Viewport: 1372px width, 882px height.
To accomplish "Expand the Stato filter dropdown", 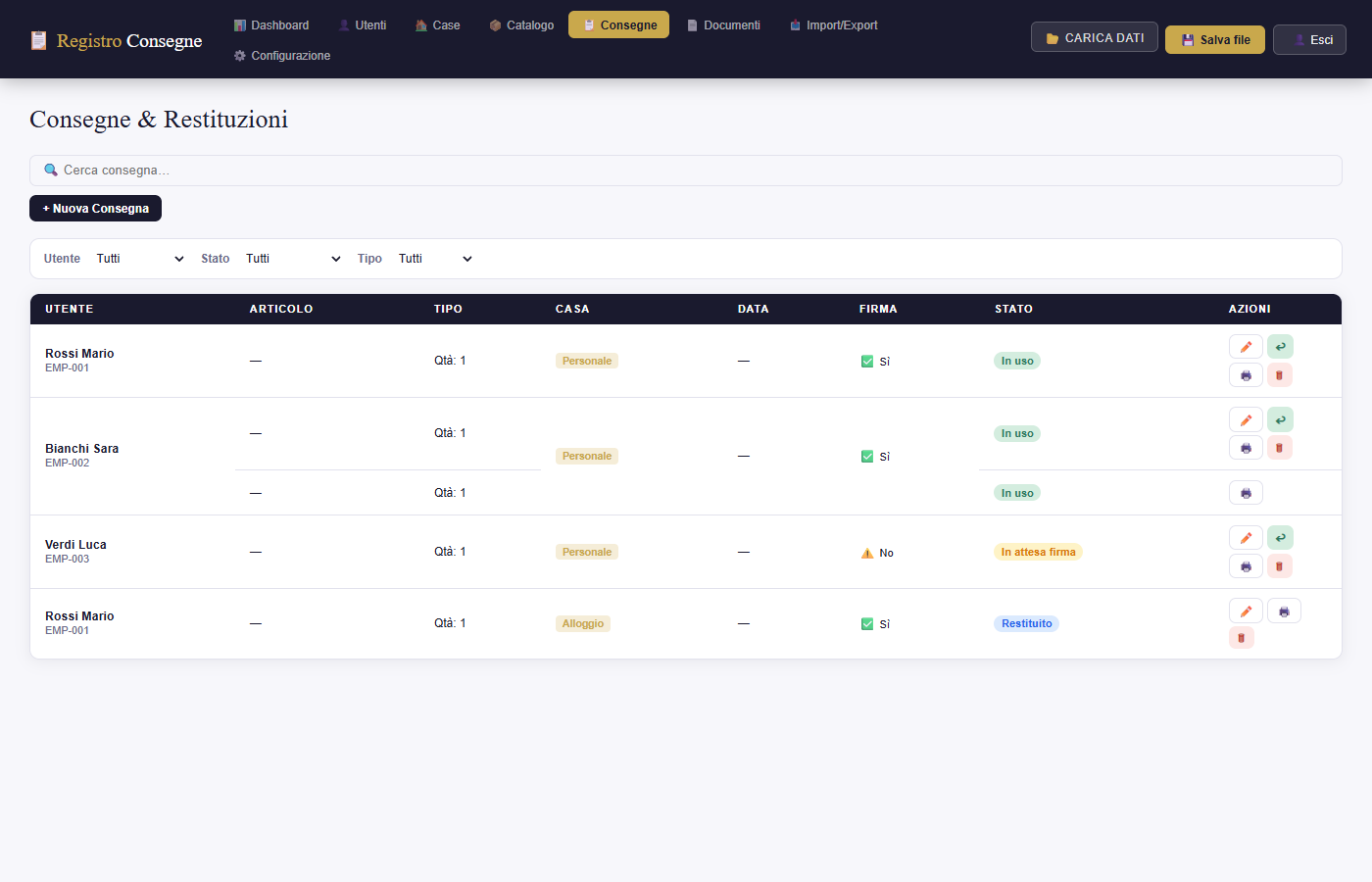I will [x=293, y=259].
